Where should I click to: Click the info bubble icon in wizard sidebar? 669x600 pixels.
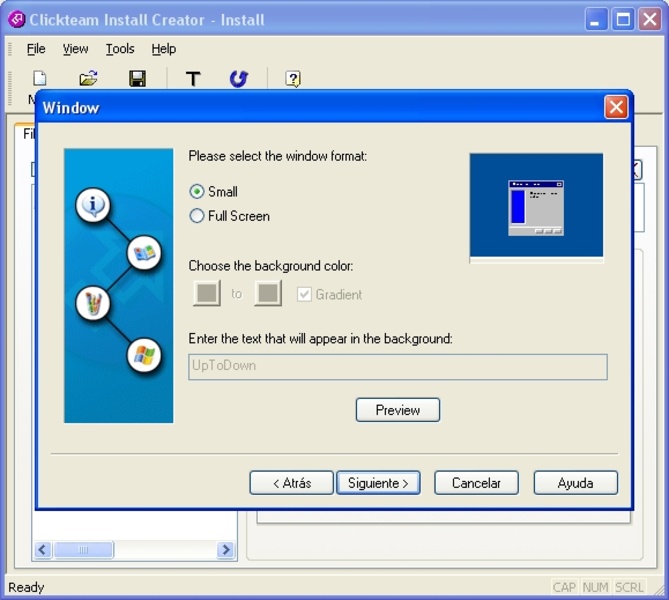click(x=93, y=206)
